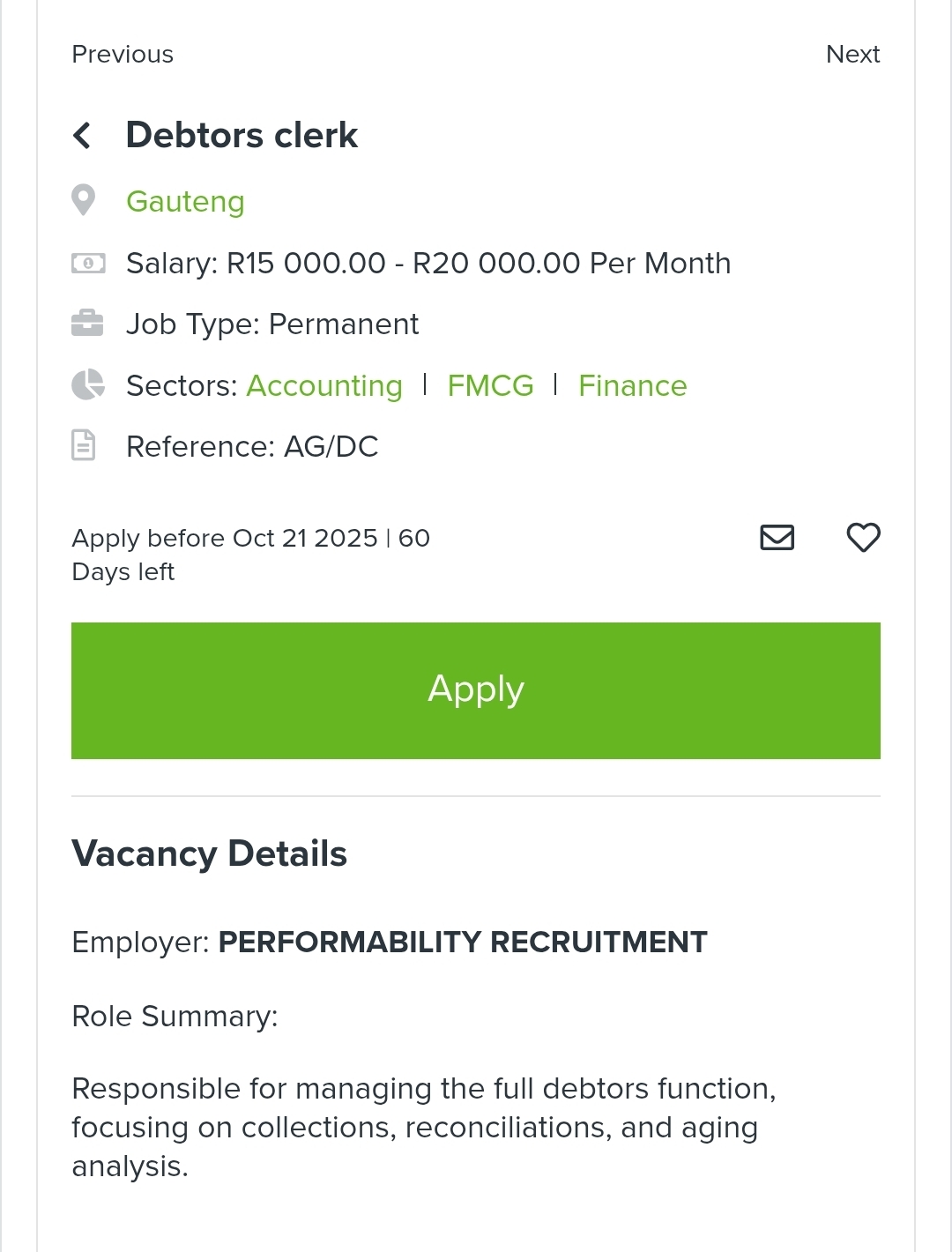Save job with the heart icon

coord(863,537)
